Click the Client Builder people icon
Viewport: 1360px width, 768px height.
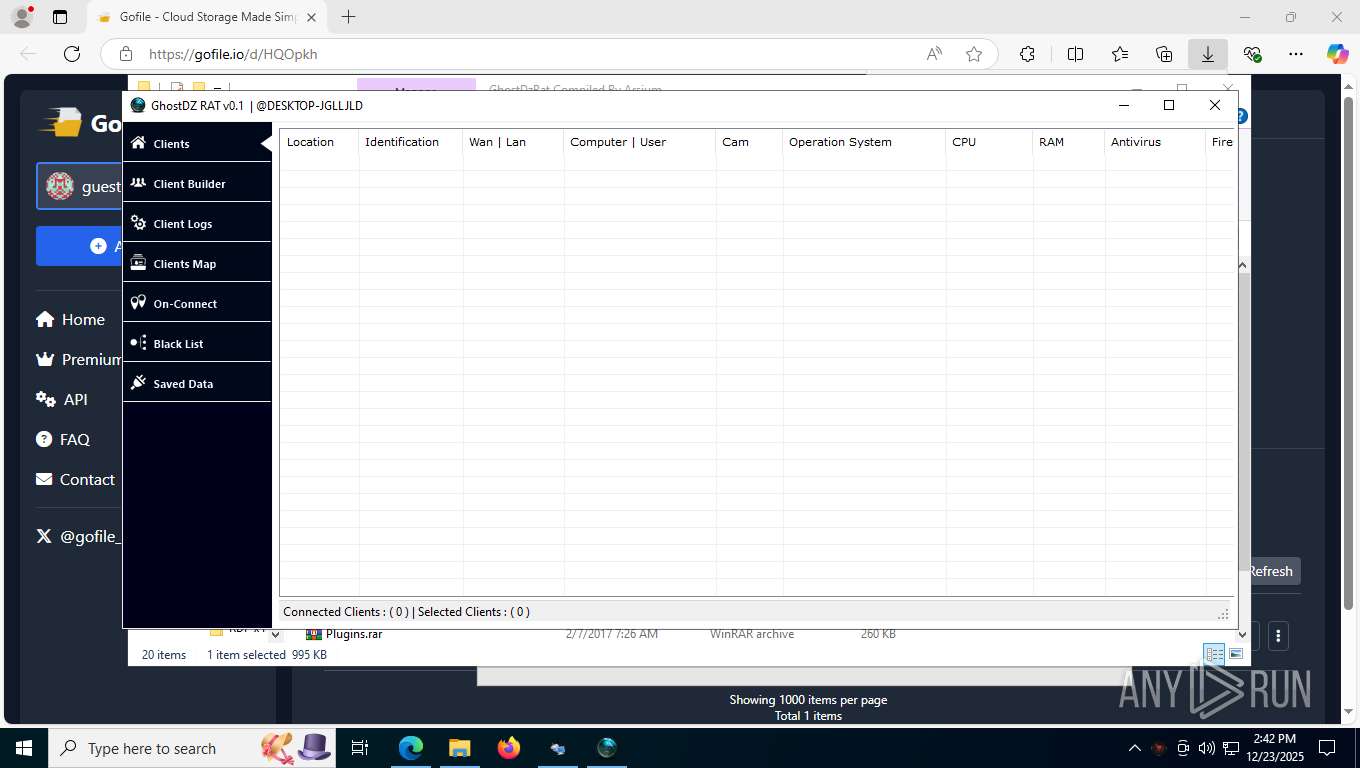[x=138, y=183]
